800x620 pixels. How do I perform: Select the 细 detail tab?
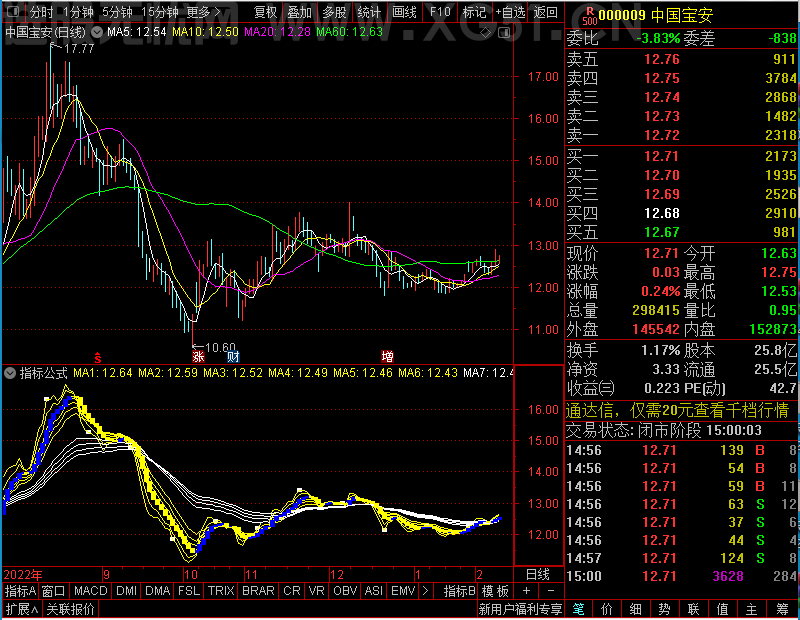(635, 609)
